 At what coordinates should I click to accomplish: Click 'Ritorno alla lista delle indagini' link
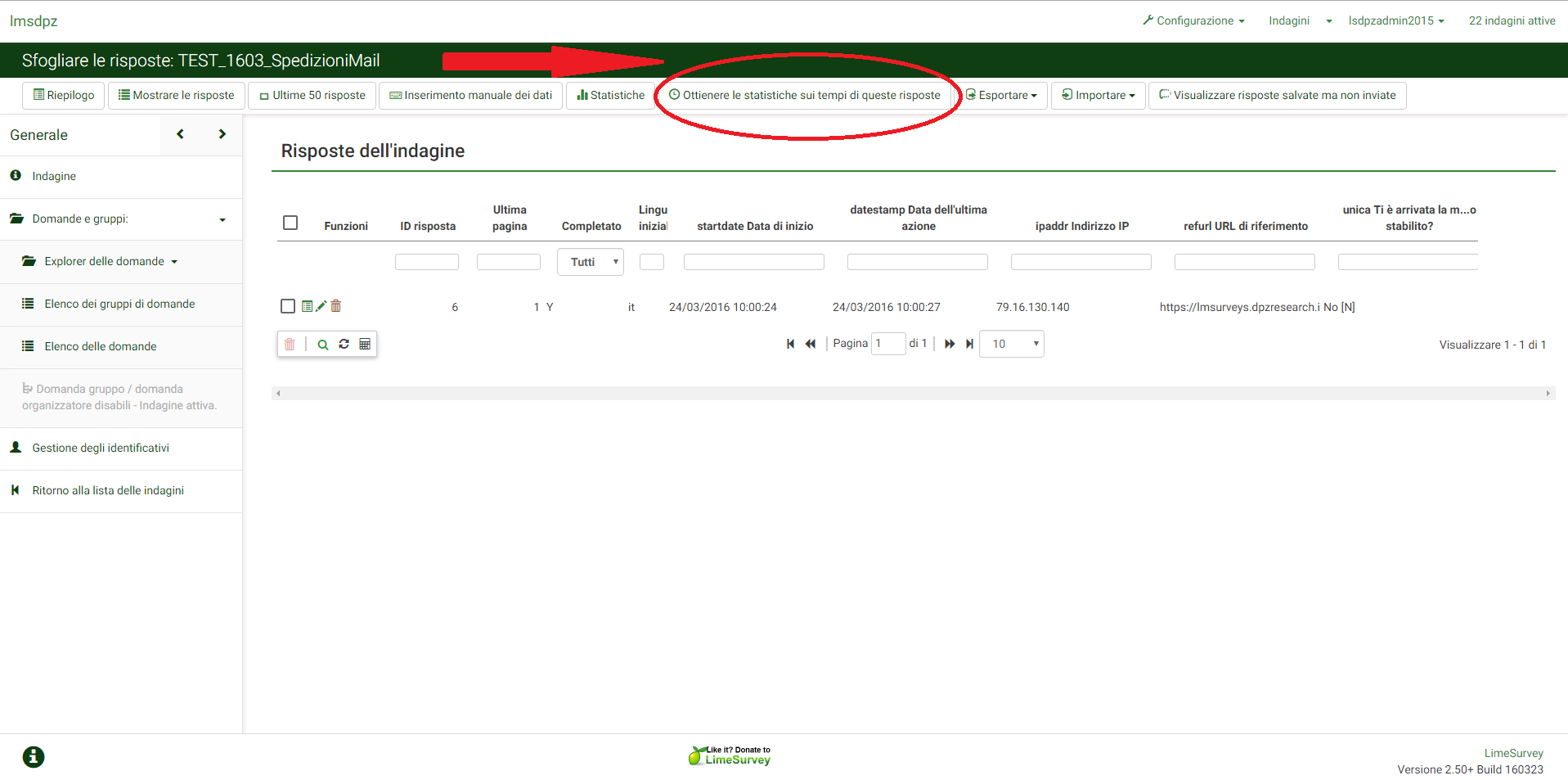[x=108, y=490]
